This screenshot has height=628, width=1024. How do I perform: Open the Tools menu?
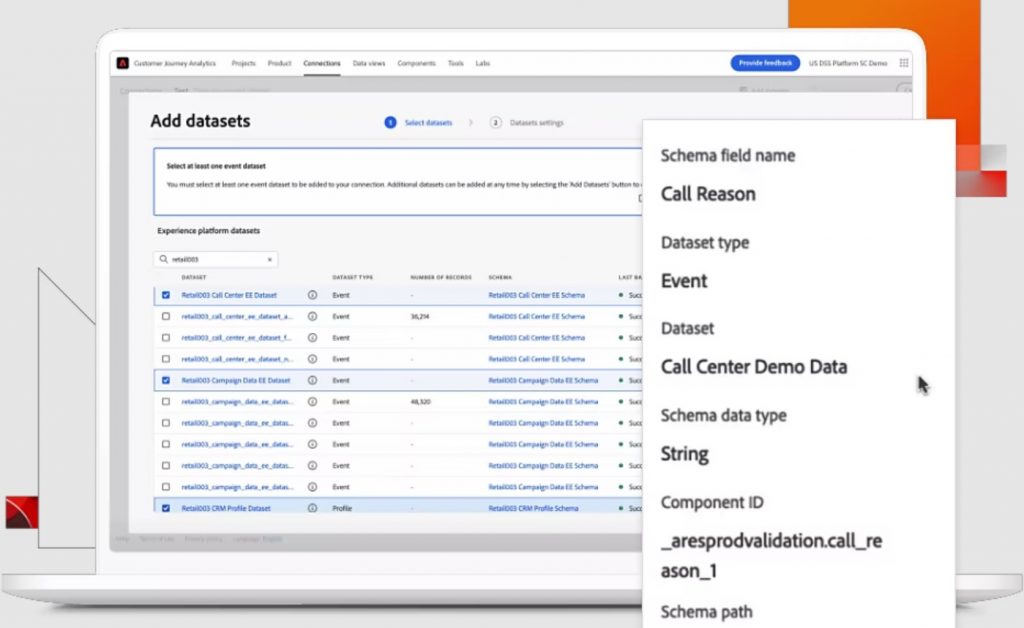456,63
